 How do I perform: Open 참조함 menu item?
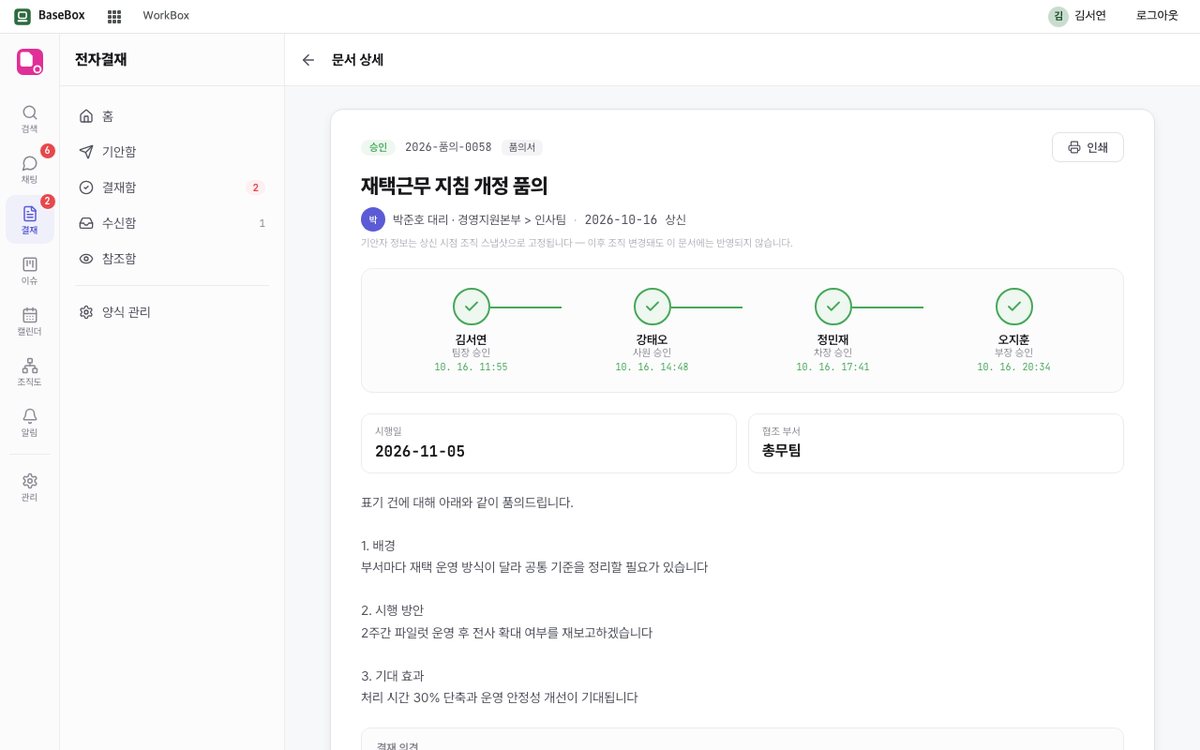[172, 258]
